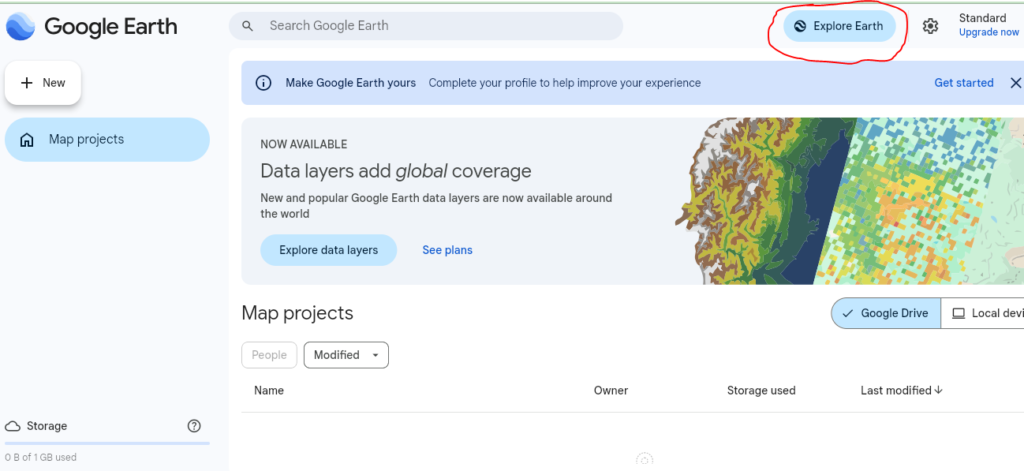Viewport: 1024px width, 471px height.
Task: Click the Owner column header
Action: pos(611,391)
